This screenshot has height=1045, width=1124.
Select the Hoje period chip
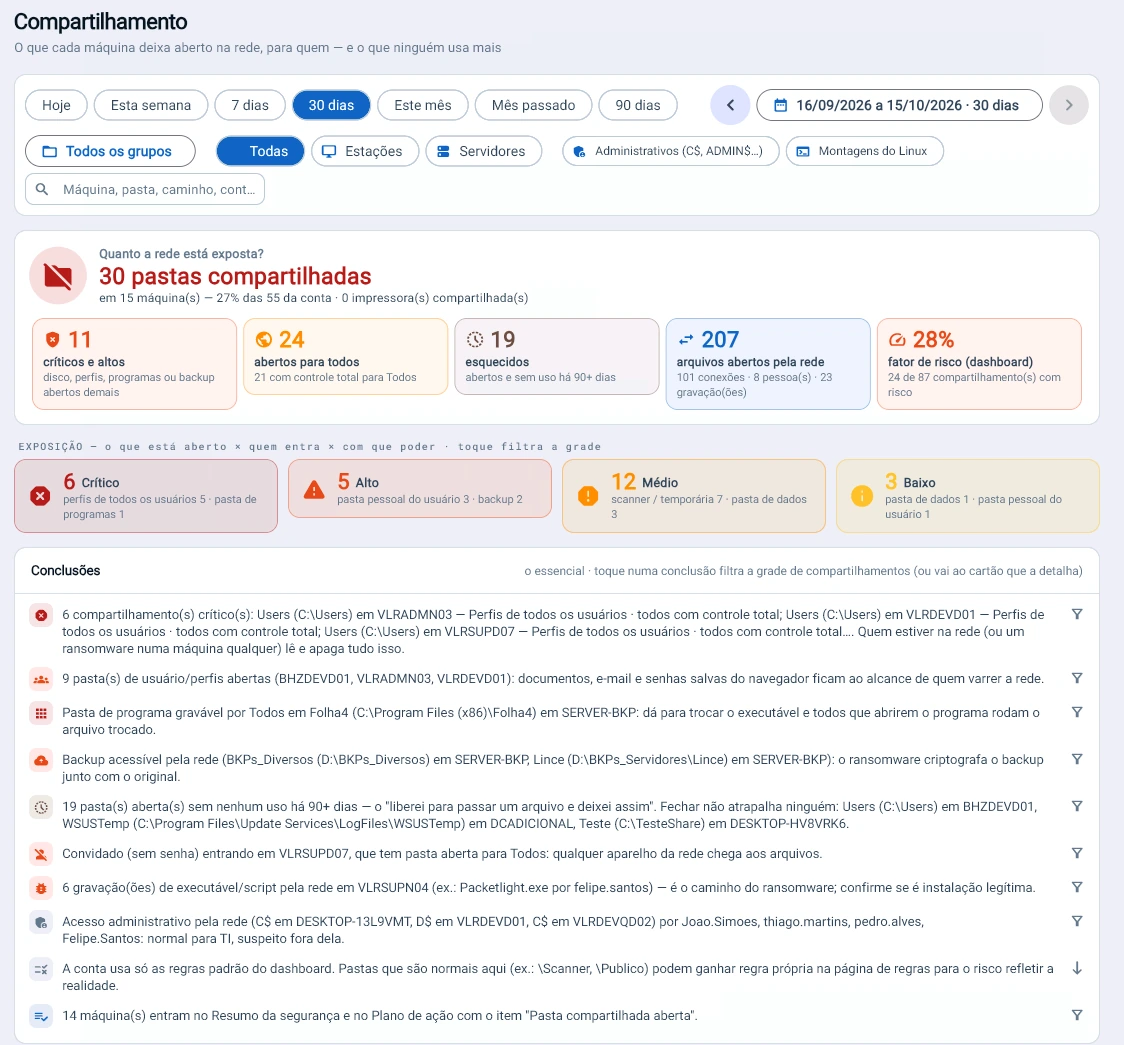[56, 105]
